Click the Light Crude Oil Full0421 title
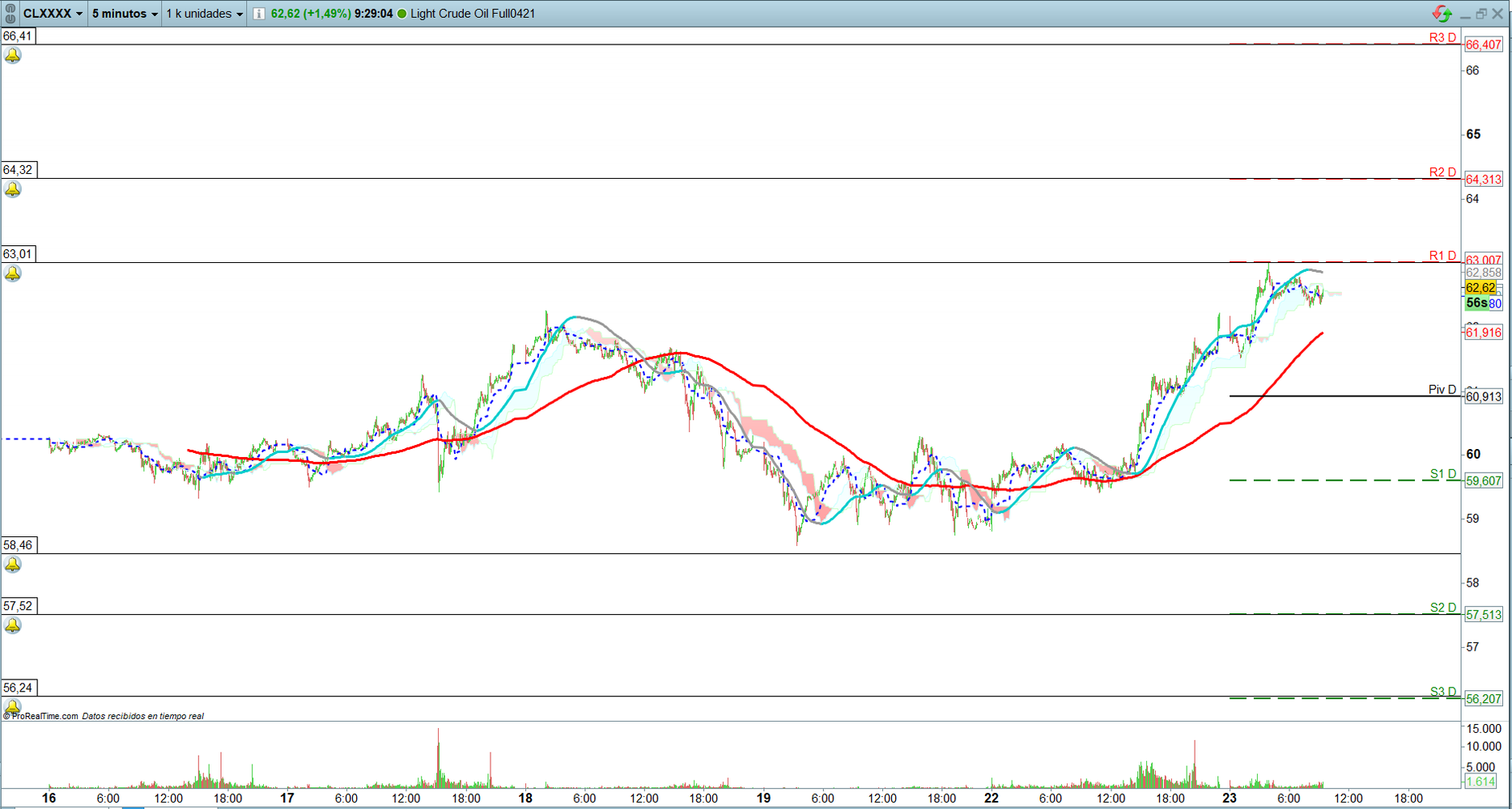Screen dimensions: 1512x809 473,14
